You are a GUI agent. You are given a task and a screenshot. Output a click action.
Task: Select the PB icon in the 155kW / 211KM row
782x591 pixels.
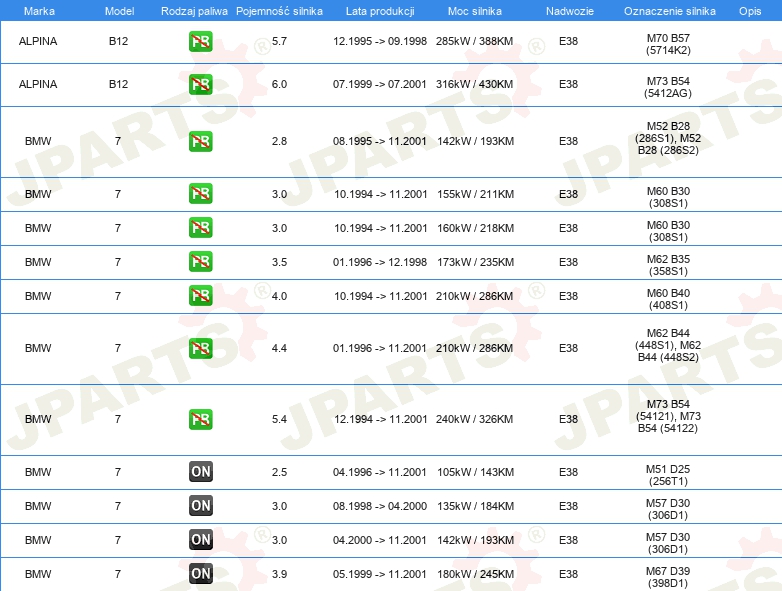point(200,194)
